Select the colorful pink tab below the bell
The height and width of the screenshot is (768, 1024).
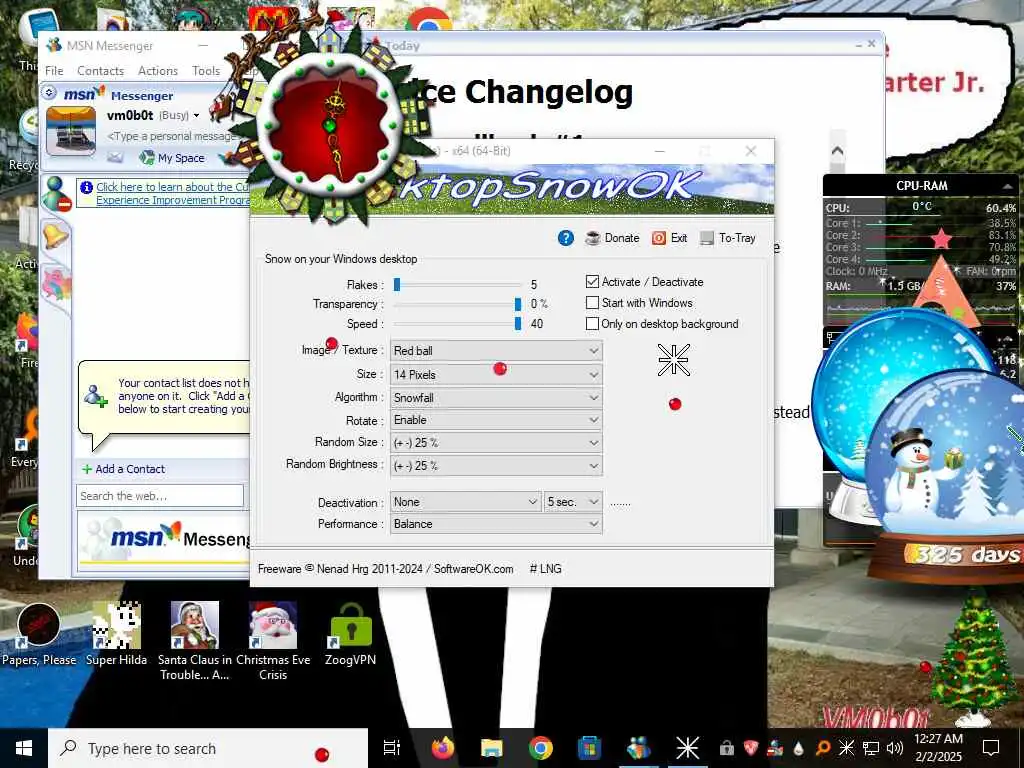[x=57, y=283]
